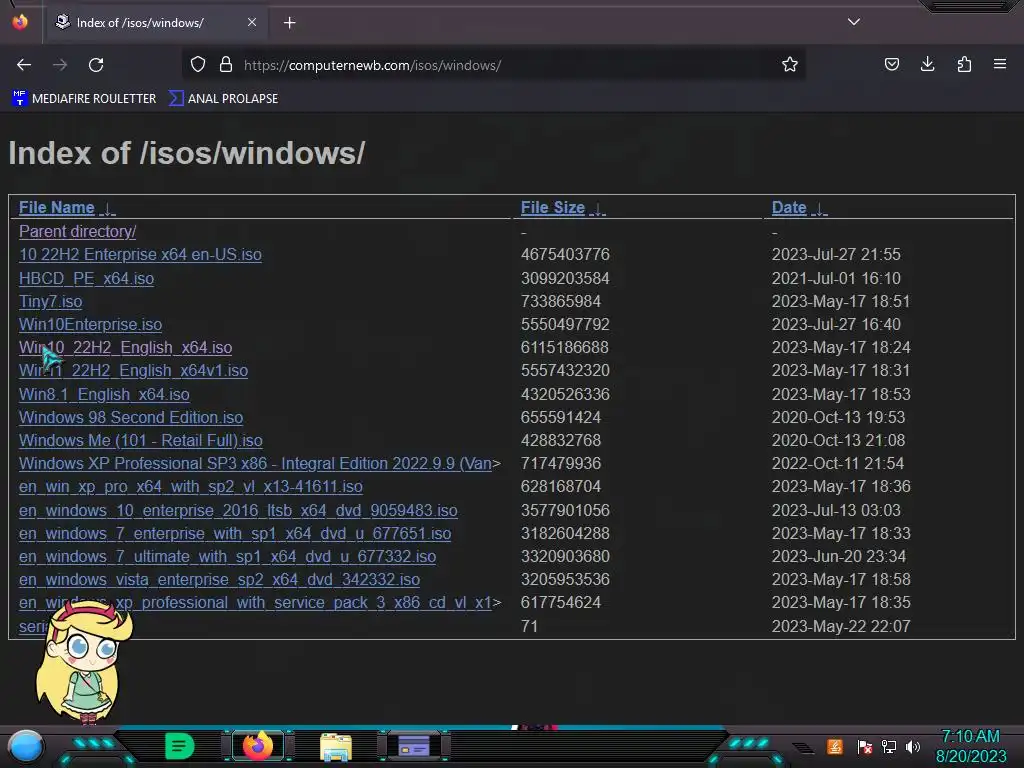Viewport: 1024px width, 768px height.
Task: Open File Explorer from the taskbar
Action: (336, 746)
